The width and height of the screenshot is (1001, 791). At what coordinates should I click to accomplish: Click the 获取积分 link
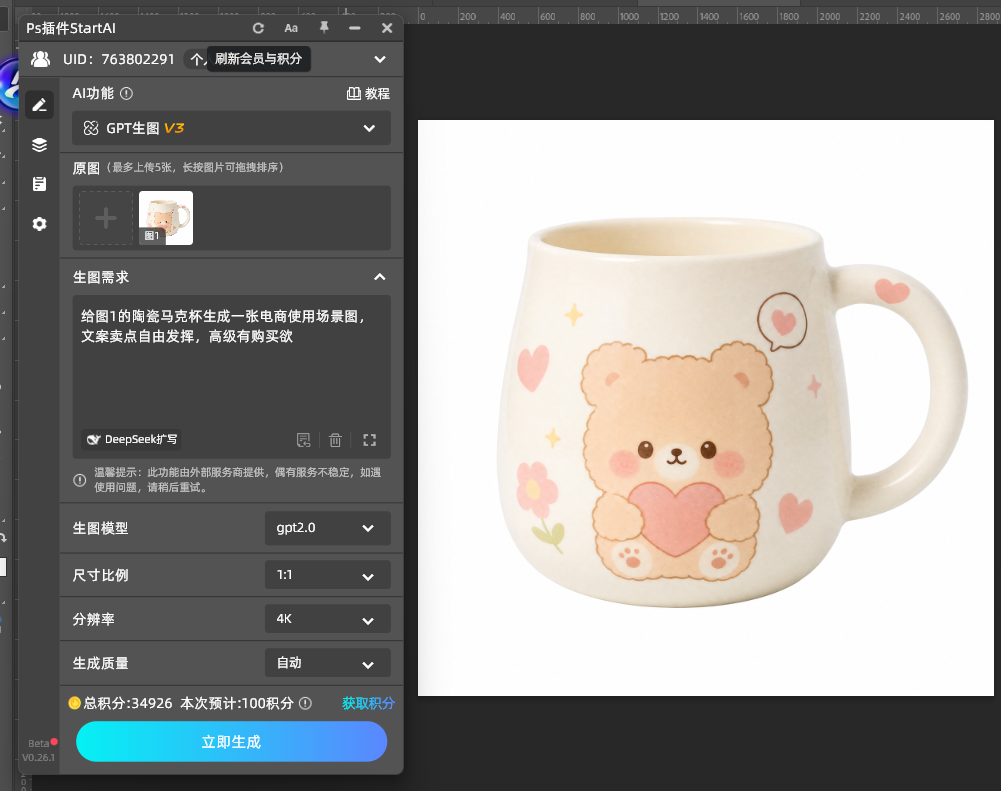click(368, 704)
